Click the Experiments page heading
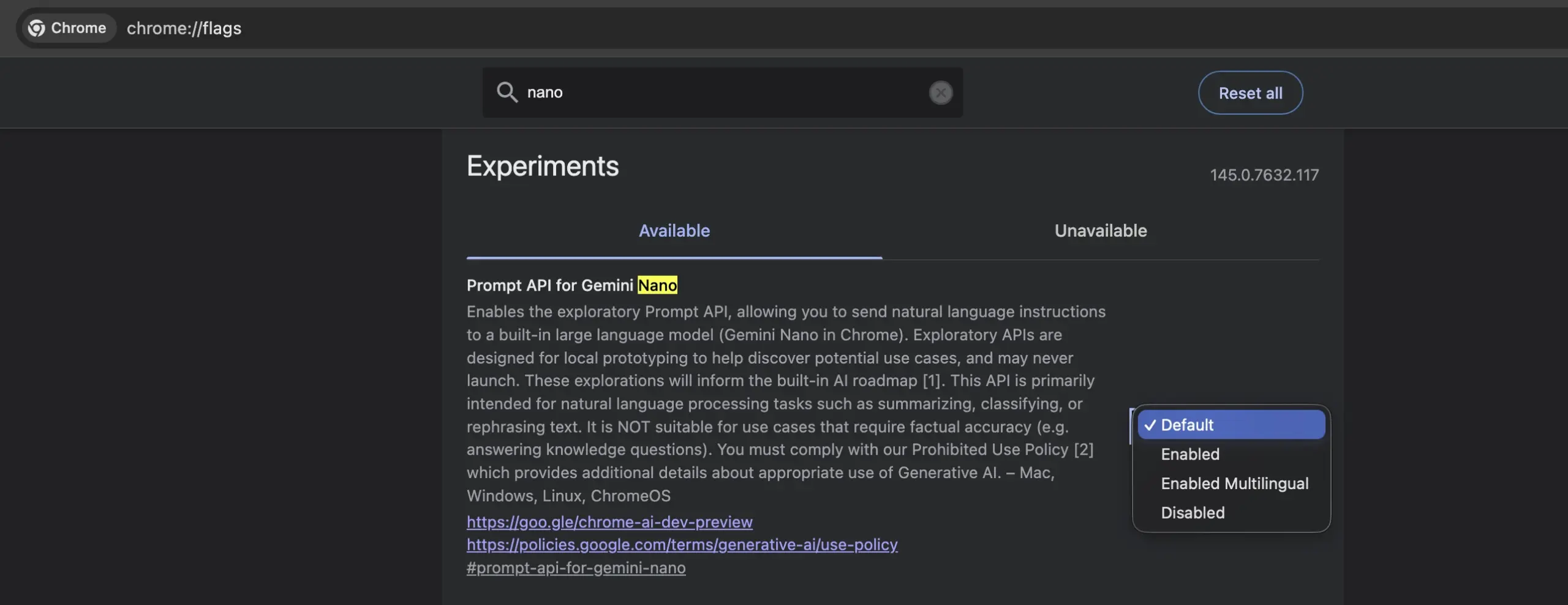Image resolution: width=1568 pixels, height=605 pixels. pos(542,166)
